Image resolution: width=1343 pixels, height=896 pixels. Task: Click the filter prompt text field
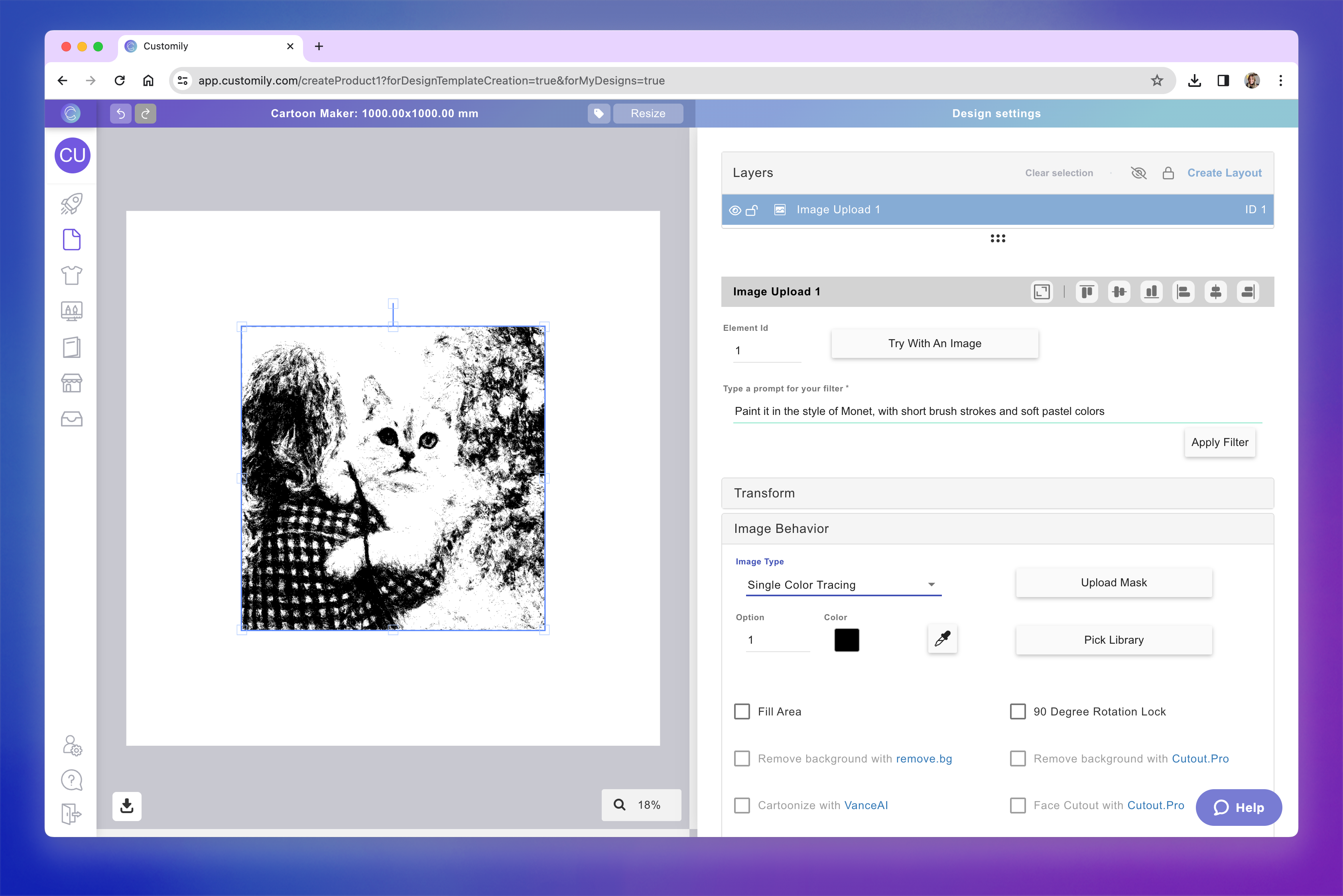point(997,411)
